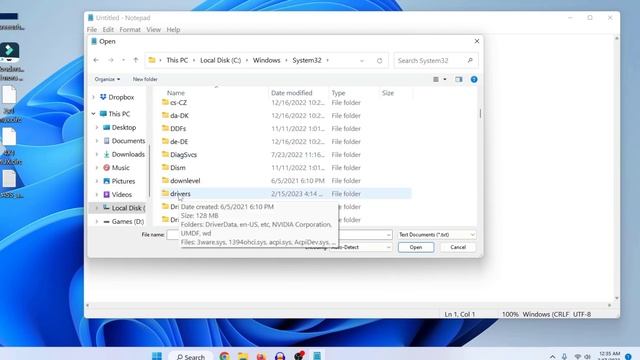Show hidden system tray icons

pos(552,357)
